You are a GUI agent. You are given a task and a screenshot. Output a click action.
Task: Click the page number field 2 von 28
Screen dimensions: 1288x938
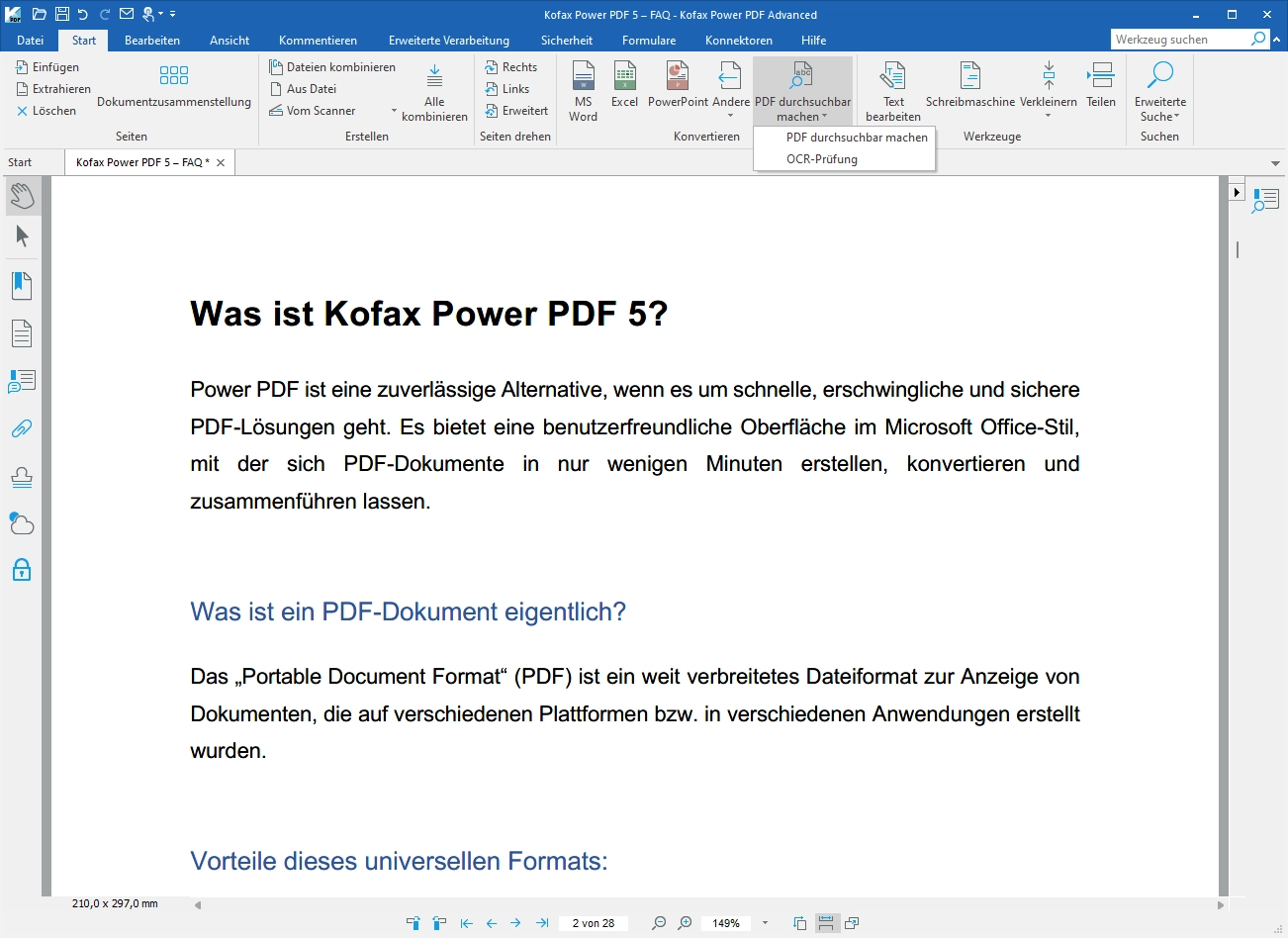tap(594, 923)
